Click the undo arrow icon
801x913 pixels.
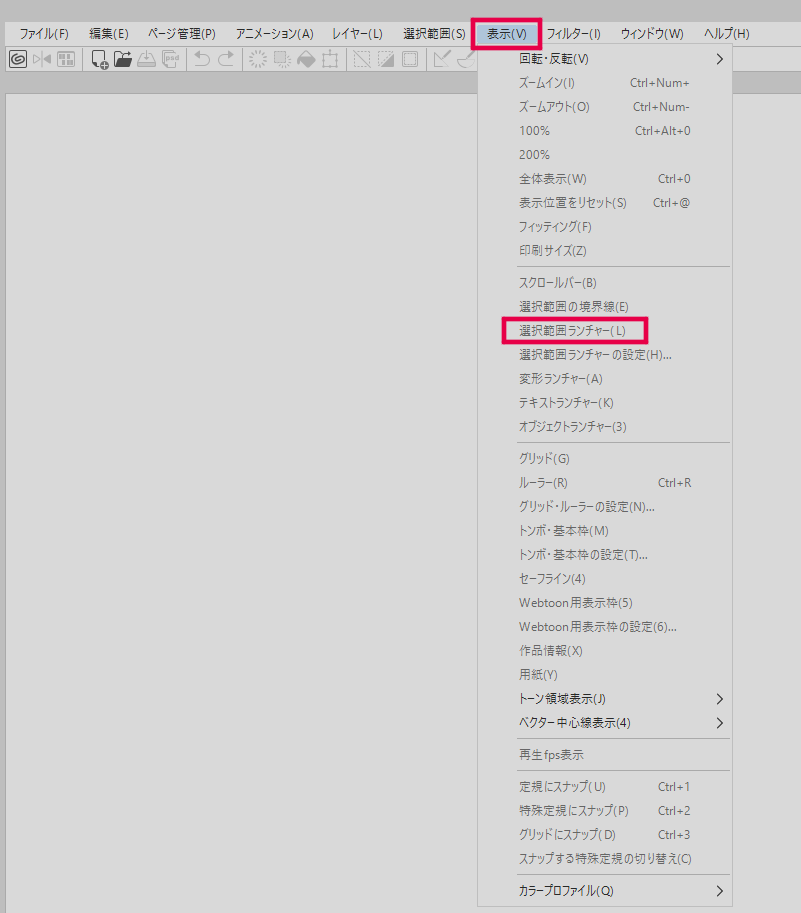tap(202, 59)
